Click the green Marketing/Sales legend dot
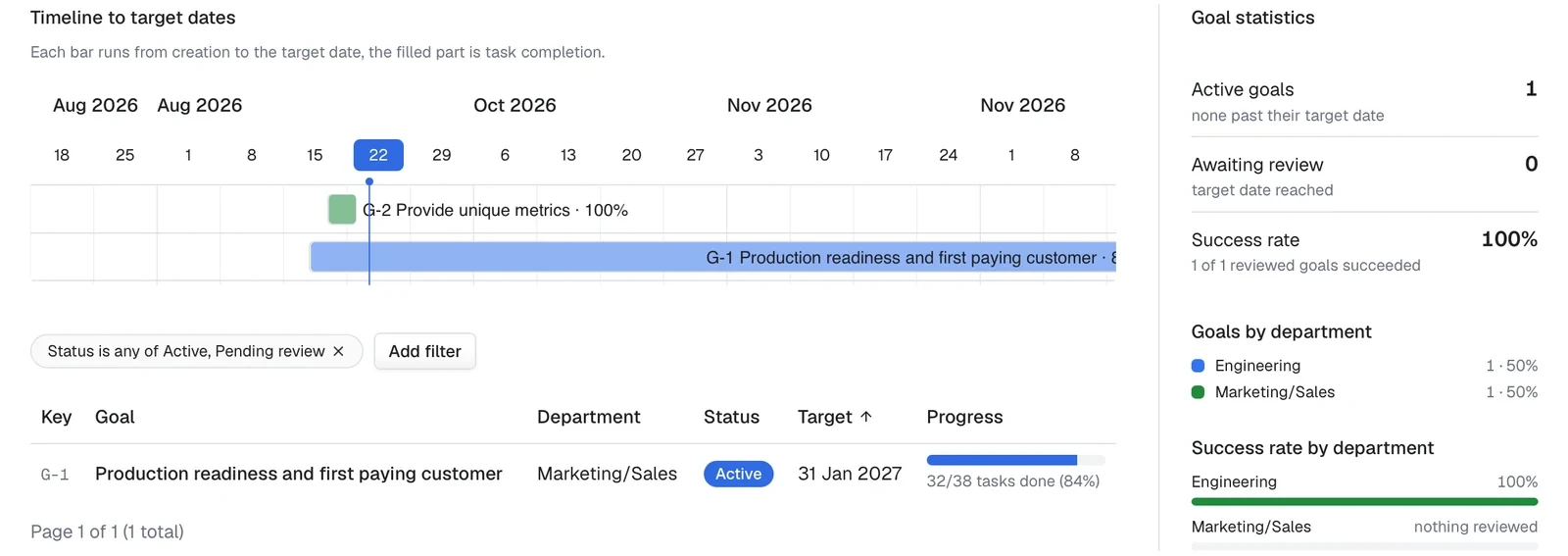The width and height of the screenshot is (1568, 556). pyautogui.click(x=1198, y=392)
